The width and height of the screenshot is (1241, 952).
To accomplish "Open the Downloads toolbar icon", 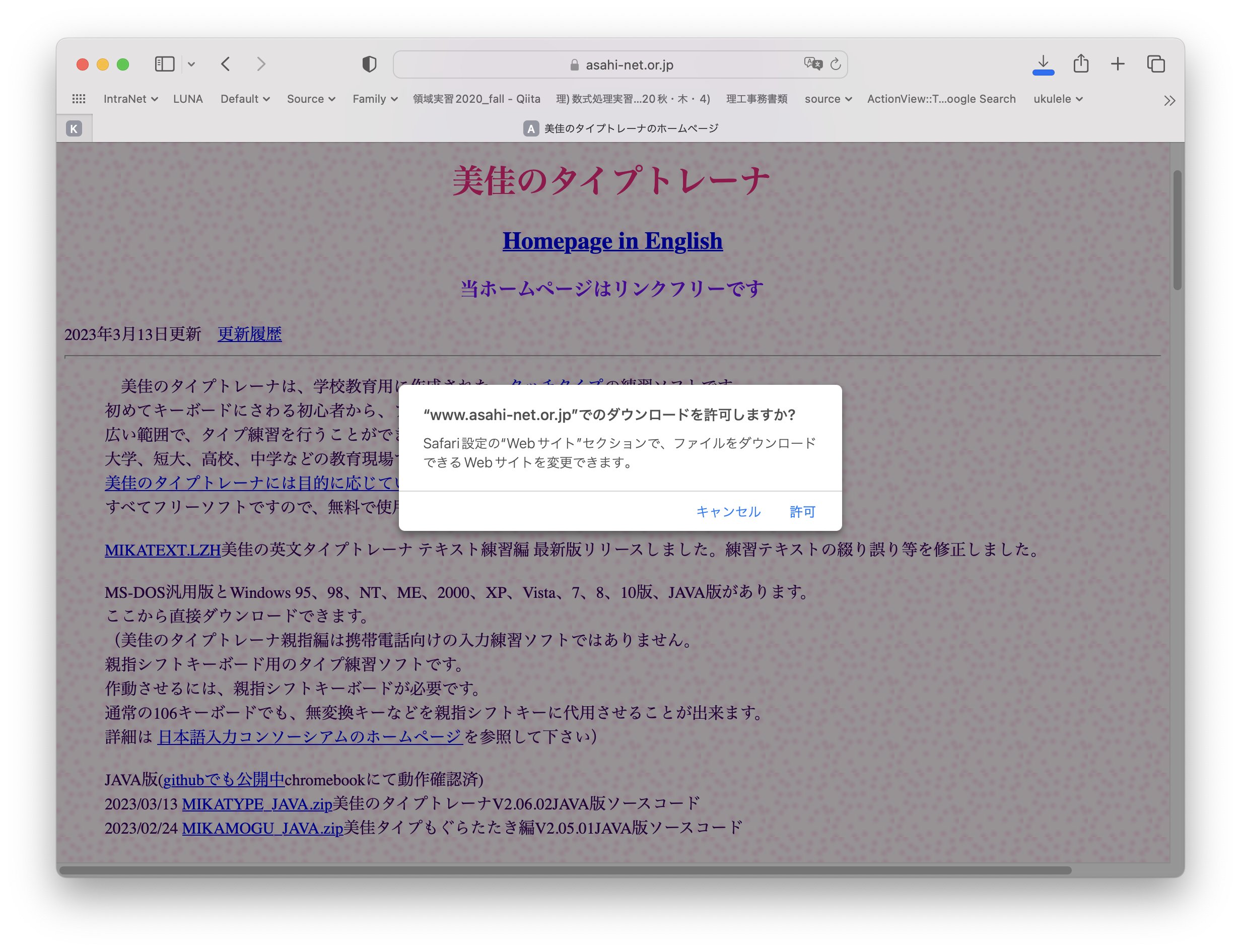I will tap(1043, 64).
